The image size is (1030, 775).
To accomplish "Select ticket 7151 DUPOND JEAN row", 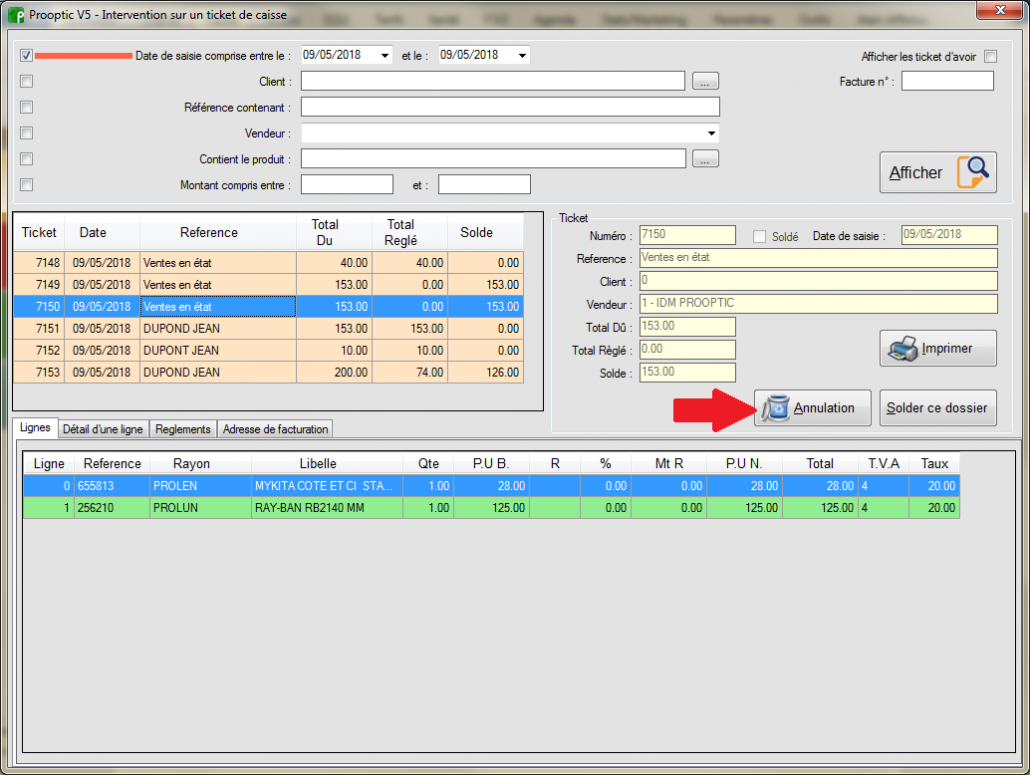I will point(269,328).
